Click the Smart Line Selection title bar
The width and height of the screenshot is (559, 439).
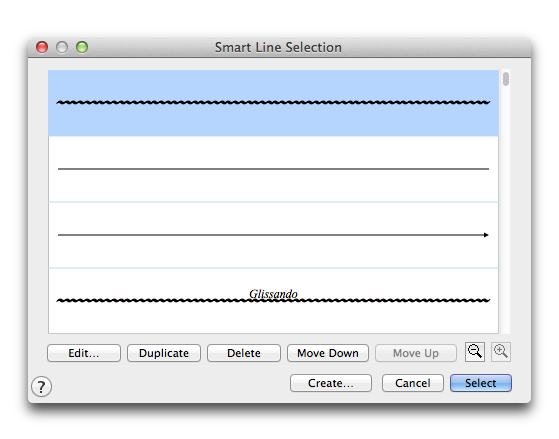[x=278, y=47]
